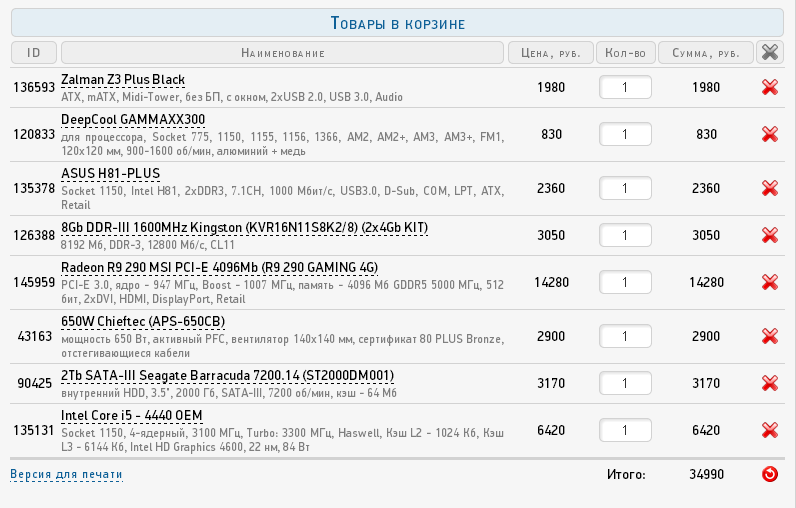Open the Intel Core i5 - 4440 OEM link
796x508 pixels.
(131, 416)
